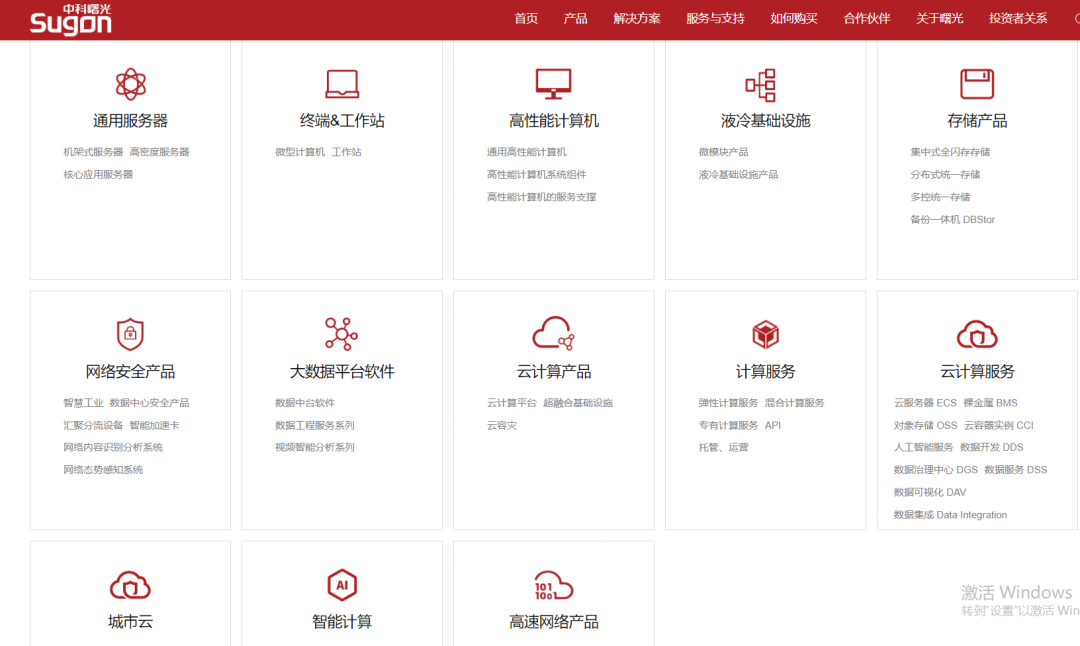Click the cube icon for 计算服务
The image size is (1080, 646).
[x=765, y=334]
